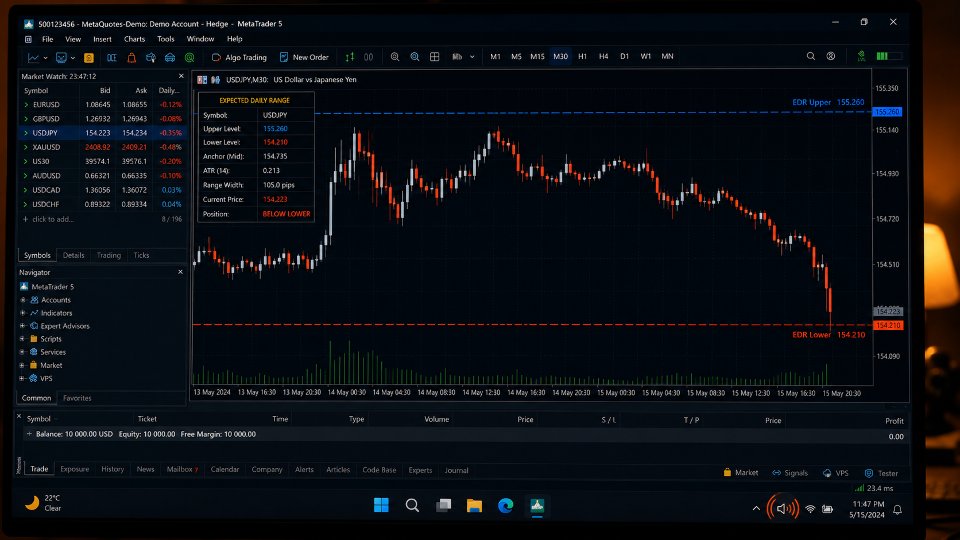960x540 pixels.
Task: Switch to the Favorites tab in Navigator
Action: pyautogui.click(x=77, y=398)
